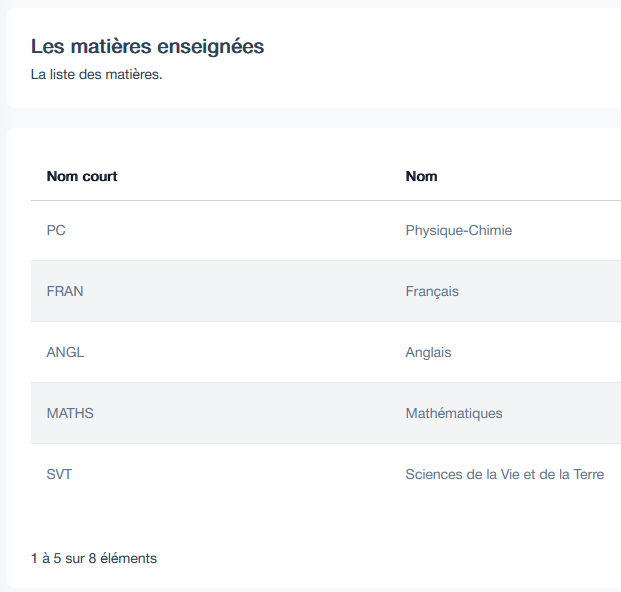Image resolution: width=621 pixels, height=592 pixels.
Task: Select the PC short name cell
Action: [56, 230]
